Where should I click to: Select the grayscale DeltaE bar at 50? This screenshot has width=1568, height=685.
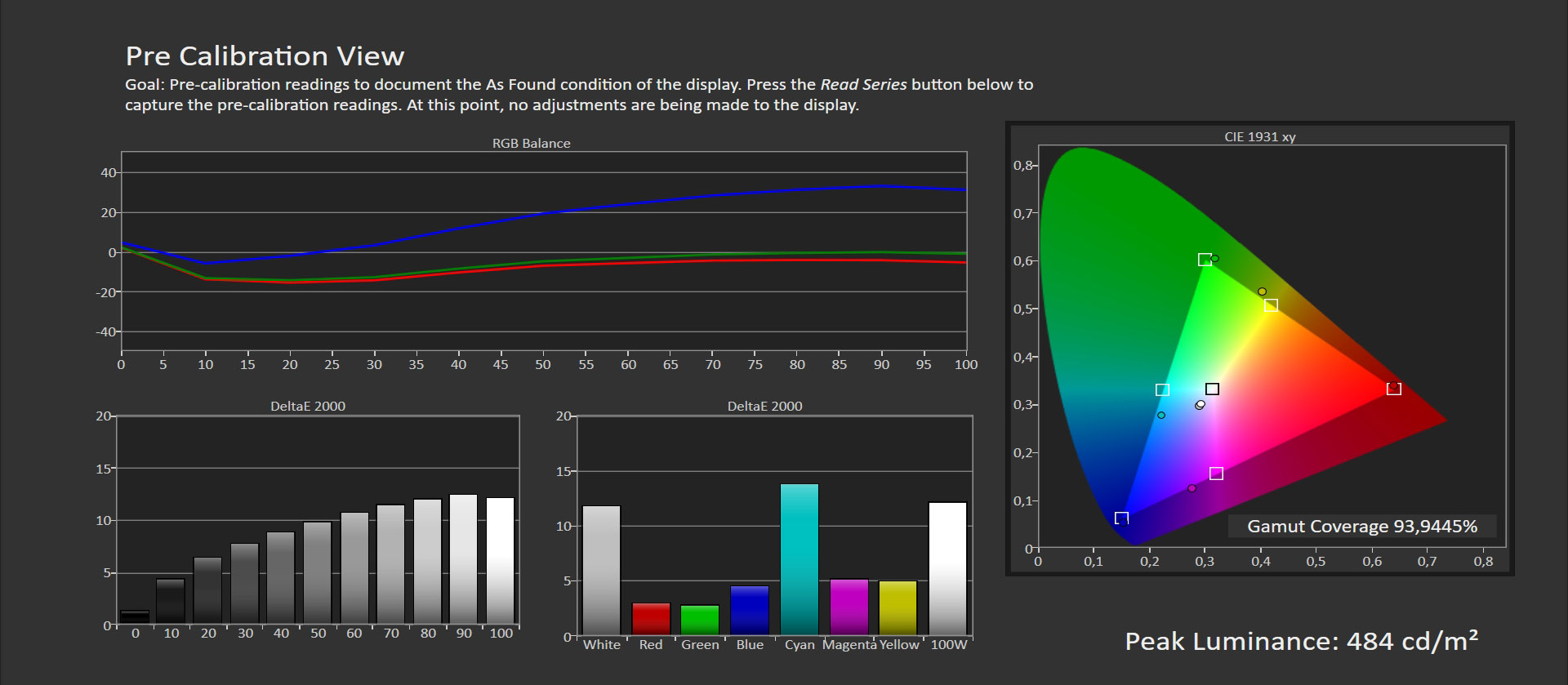[x=318, y=573]
